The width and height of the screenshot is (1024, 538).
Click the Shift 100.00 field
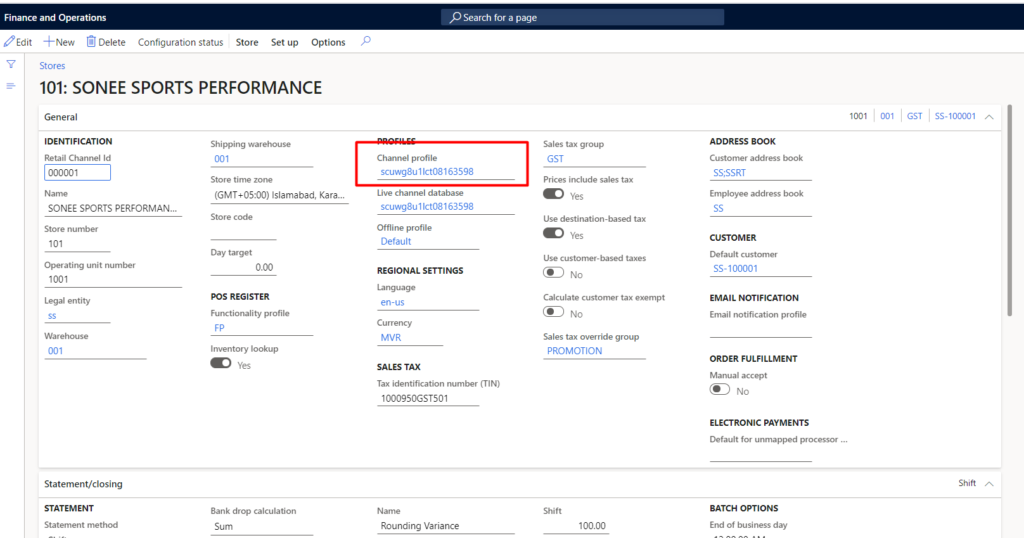pos(576,526)
